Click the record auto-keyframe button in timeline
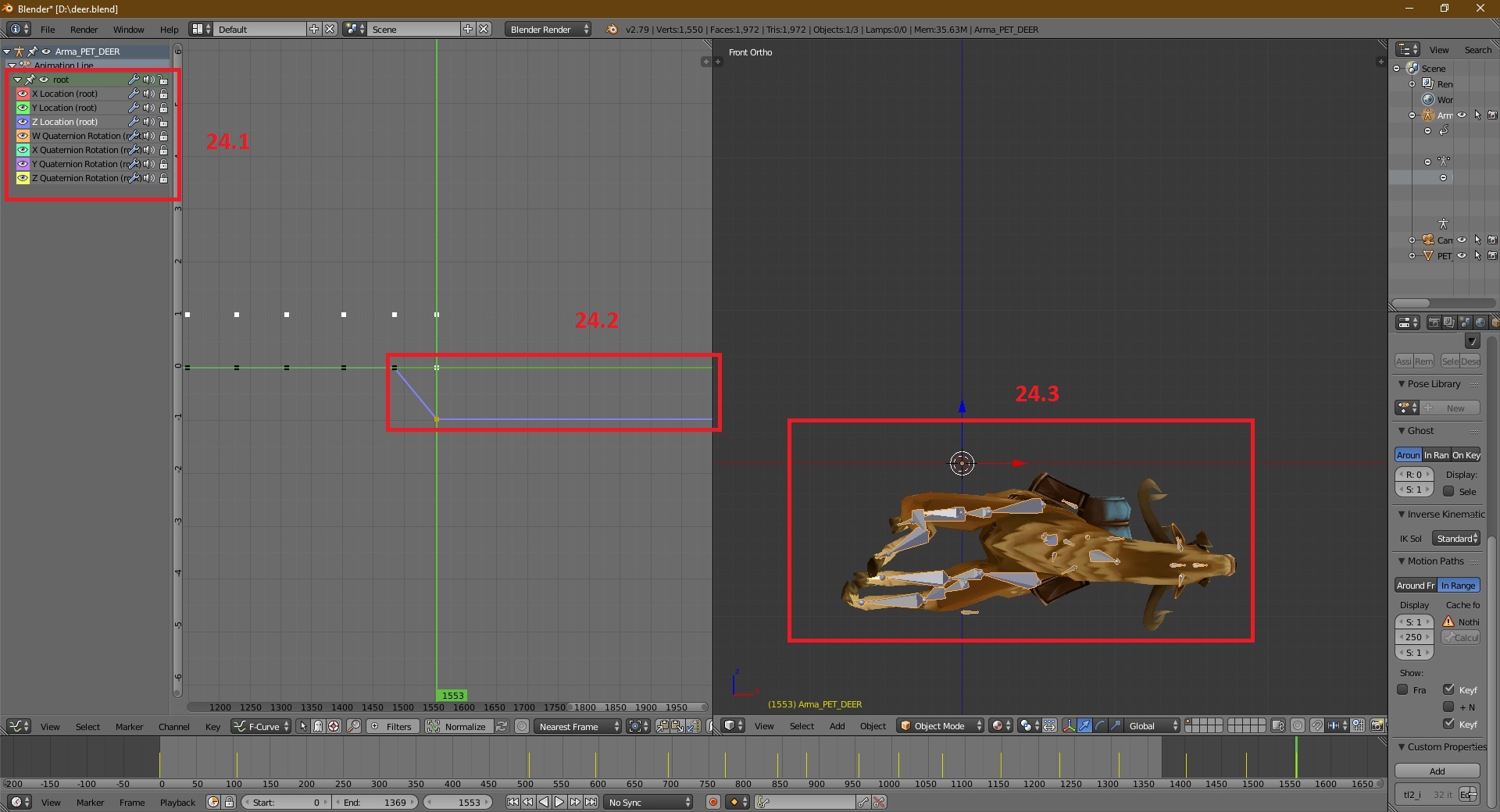The width and height of the screenshot is (1500, 812). pyautogui.click(x=712, y=802)
